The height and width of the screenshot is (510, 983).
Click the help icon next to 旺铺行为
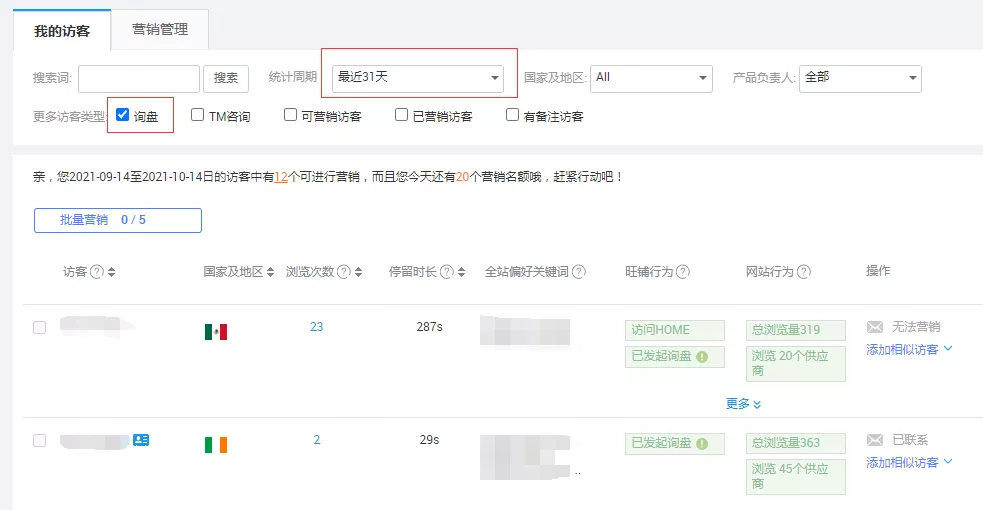(683, 272)
